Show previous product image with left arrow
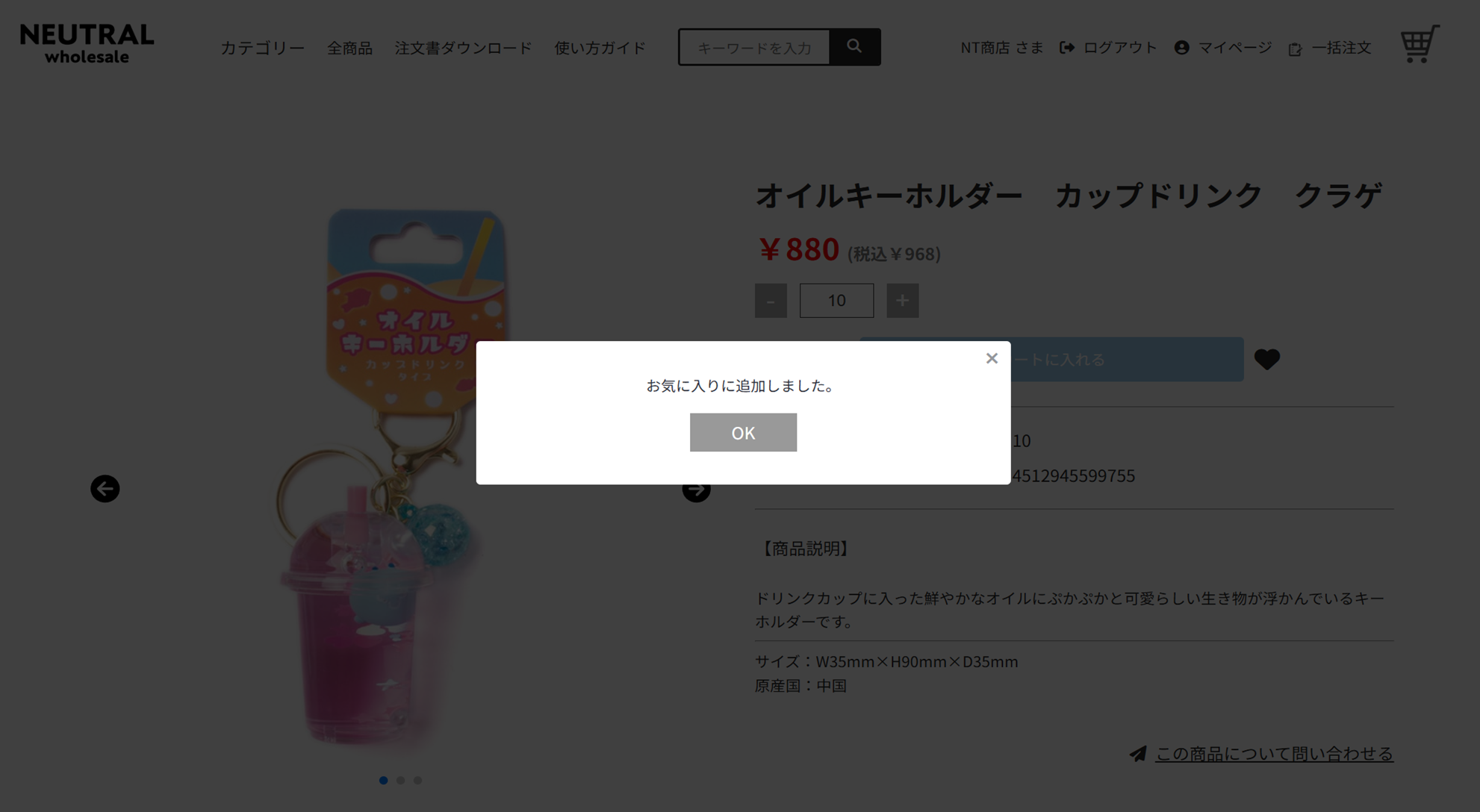The width and height of the screenshot is (1480, 812). (105, 489)
